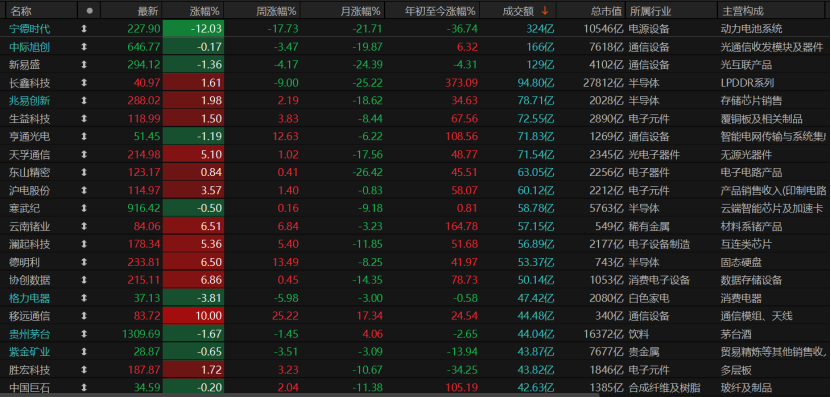Click the pin icon for 东山精密
The height and width of the screenshot is (397, 831).
(x=84, y=173)
